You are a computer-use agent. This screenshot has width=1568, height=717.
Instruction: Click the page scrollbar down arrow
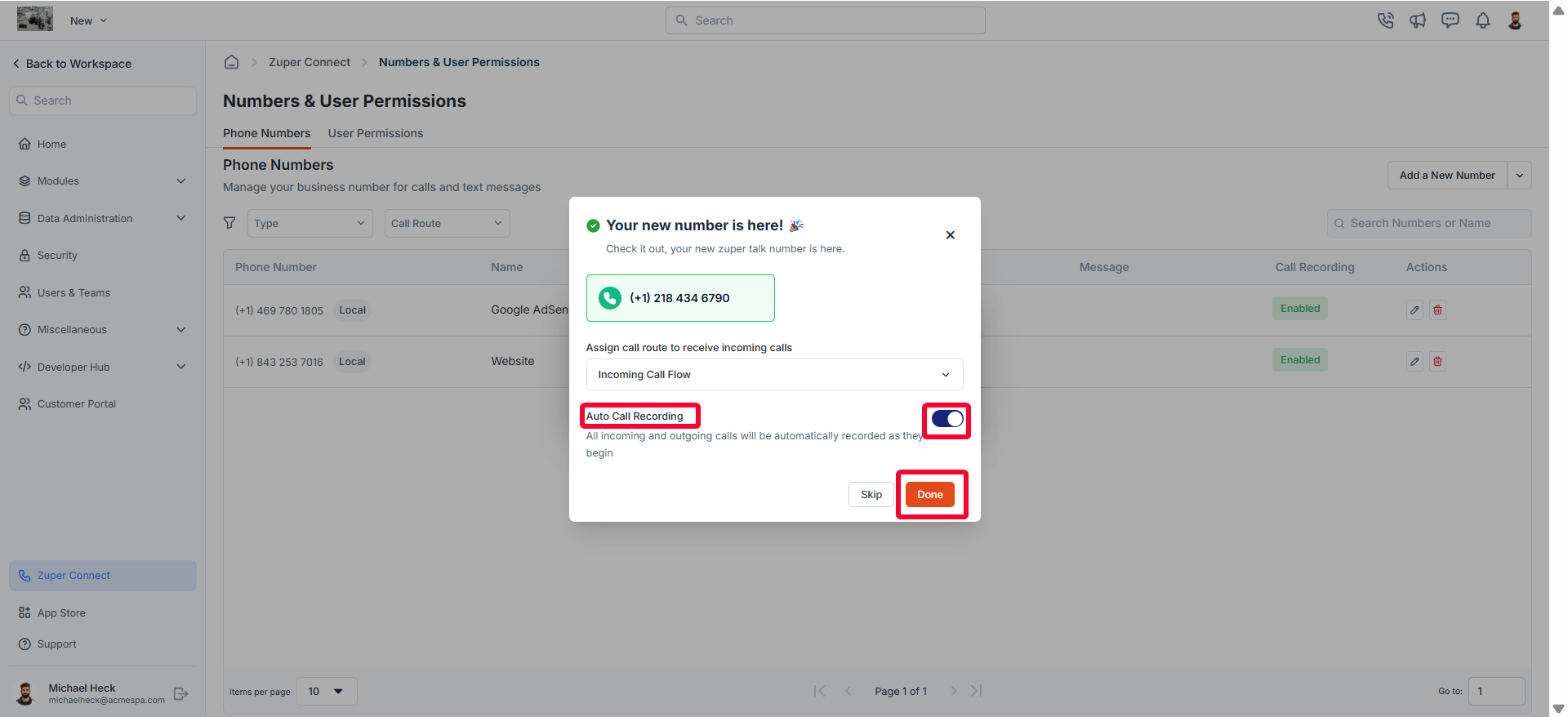pyautogui.click(x=1558, y=709)
